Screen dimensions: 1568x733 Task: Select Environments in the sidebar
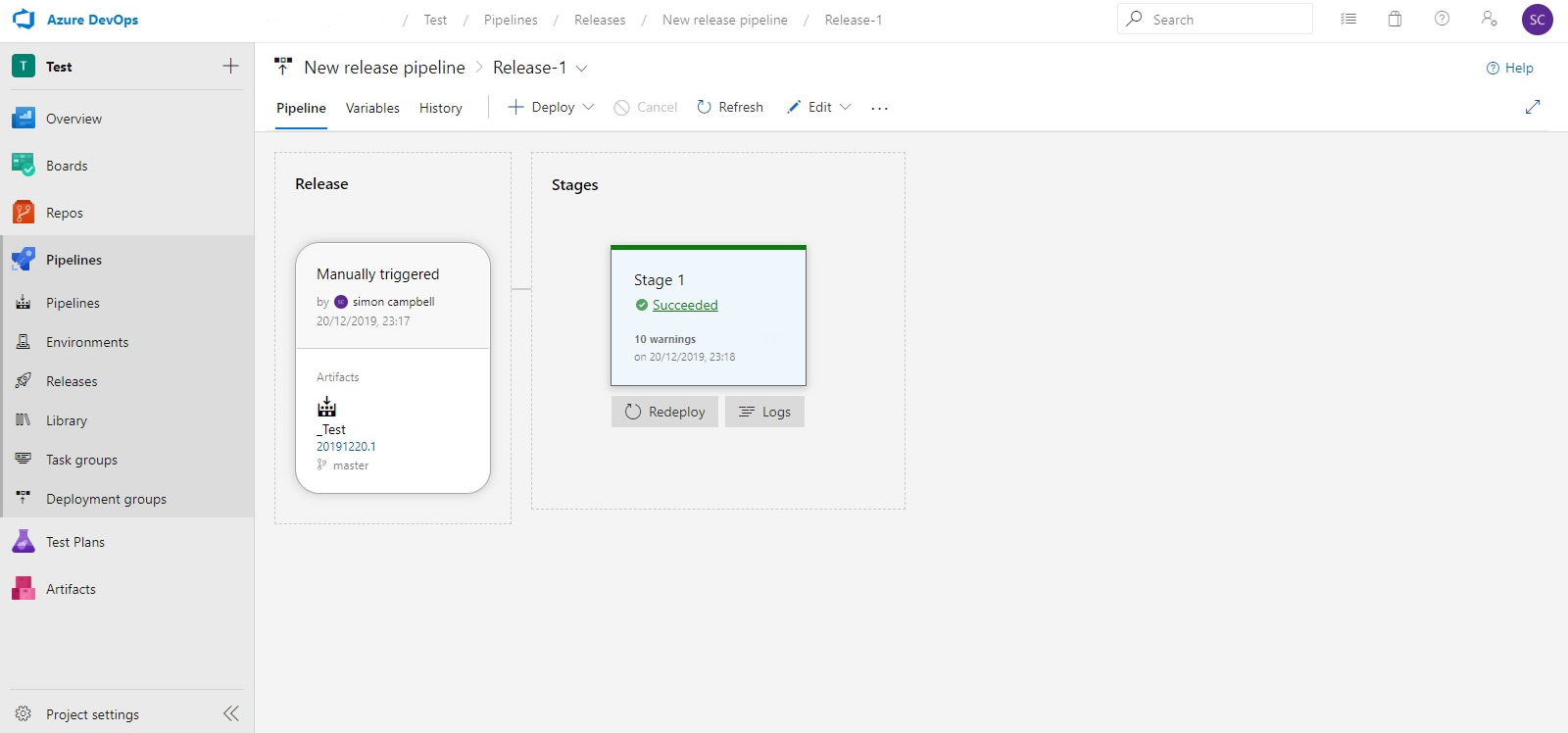[128, 342]
